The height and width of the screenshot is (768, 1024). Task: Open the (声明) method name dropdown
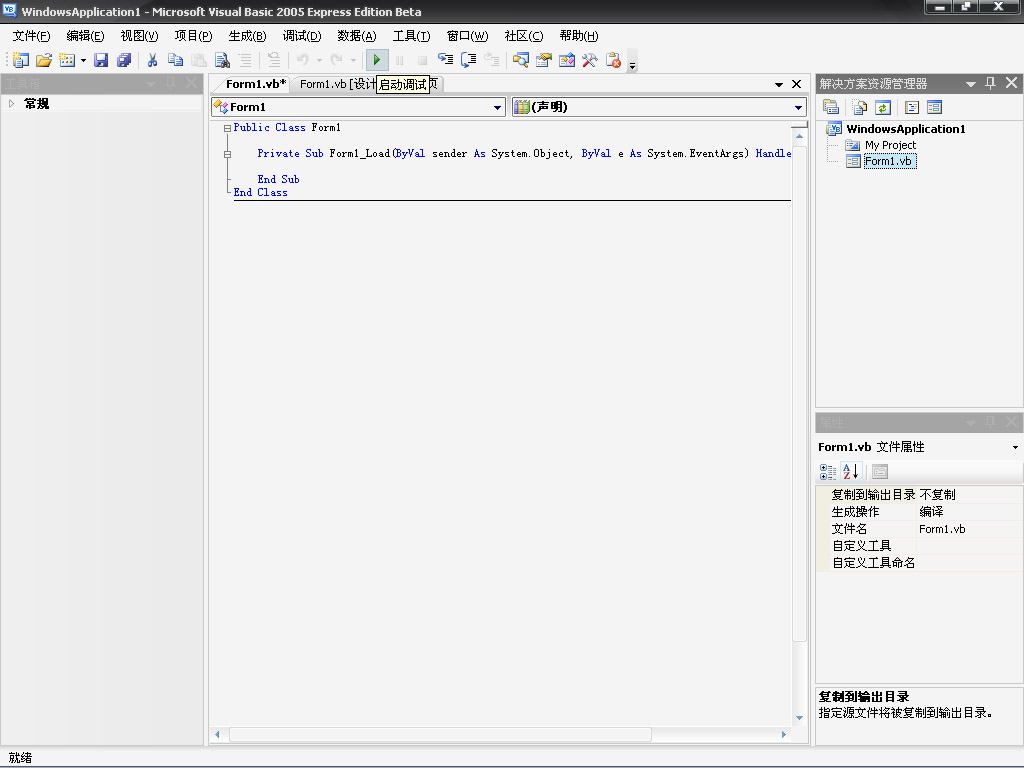point(799,107)
